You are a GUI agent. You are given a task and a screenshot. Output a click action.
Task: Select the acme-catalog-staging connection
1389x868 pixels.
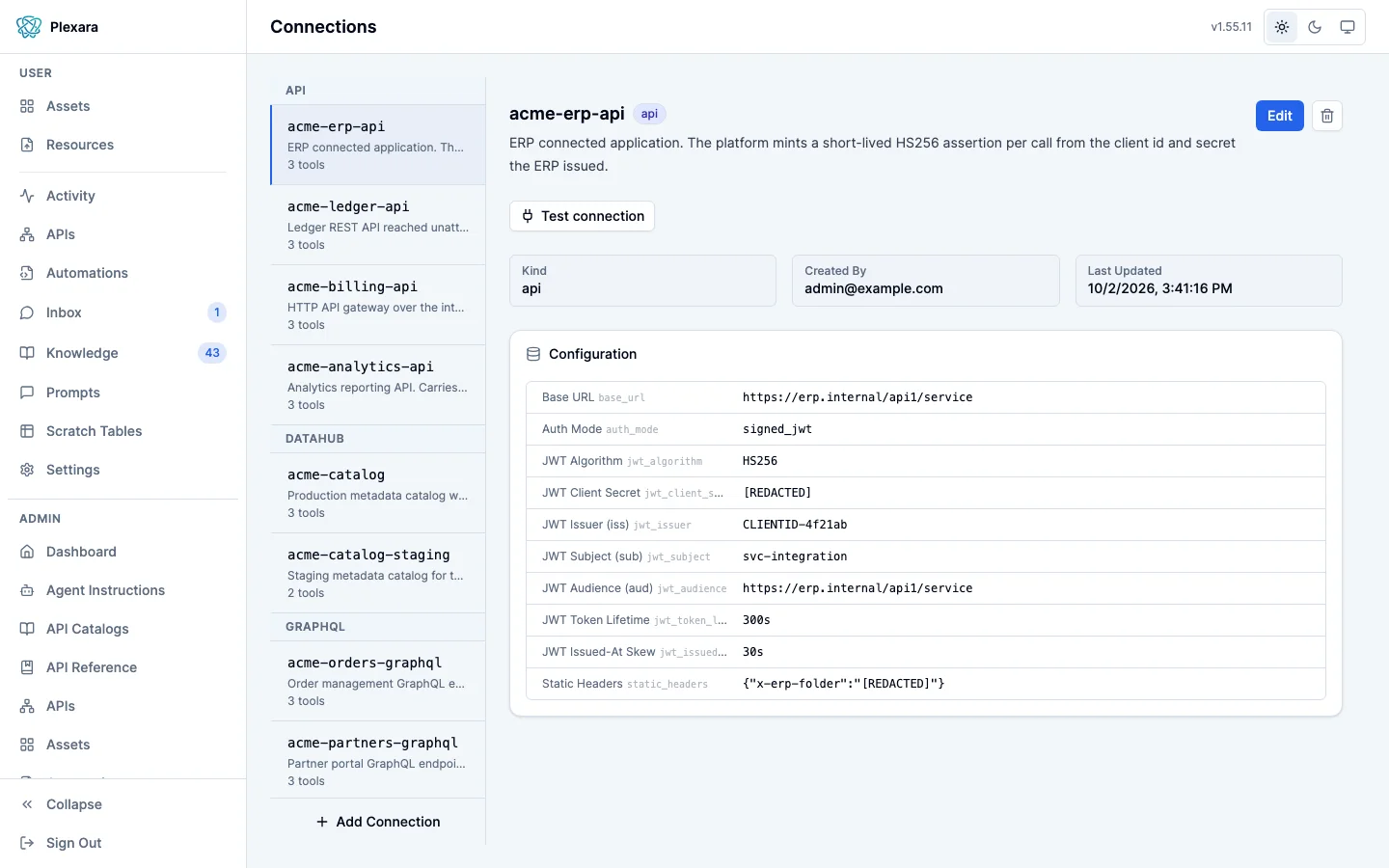click(378, 573)
